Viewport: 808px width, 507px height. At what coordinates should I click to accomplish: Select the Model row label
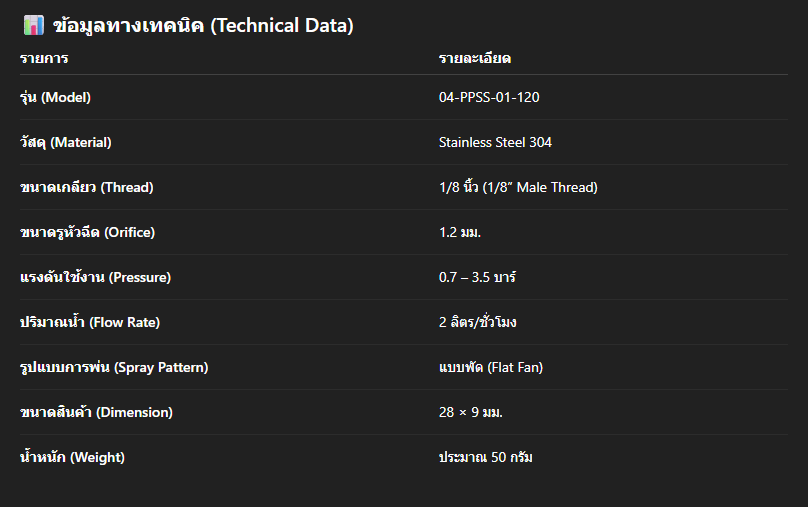(56, 97)
